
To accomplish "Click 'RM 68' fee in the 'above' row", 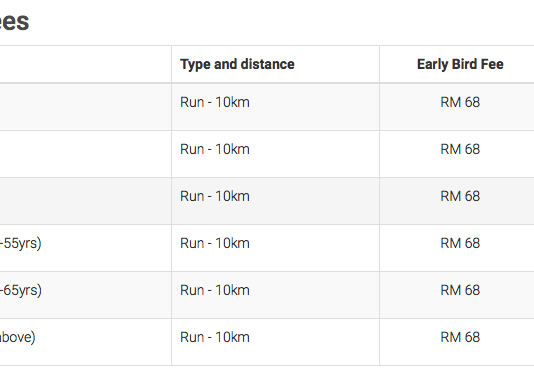I will tap(460, 337).
